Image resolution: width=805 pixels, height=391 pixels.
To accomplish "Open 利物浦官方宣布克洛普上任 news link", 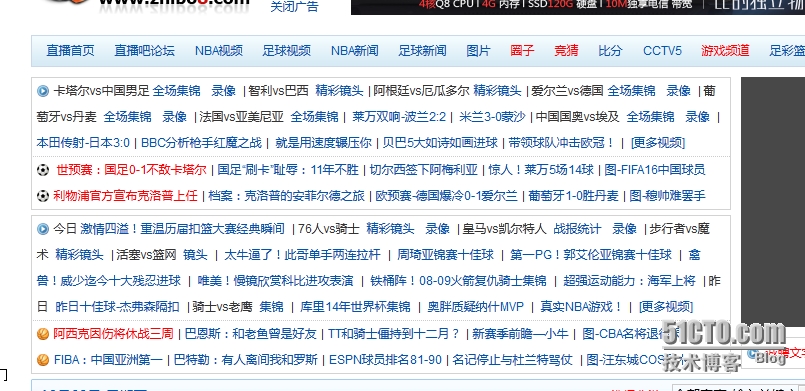I will (x=125, y=196).
